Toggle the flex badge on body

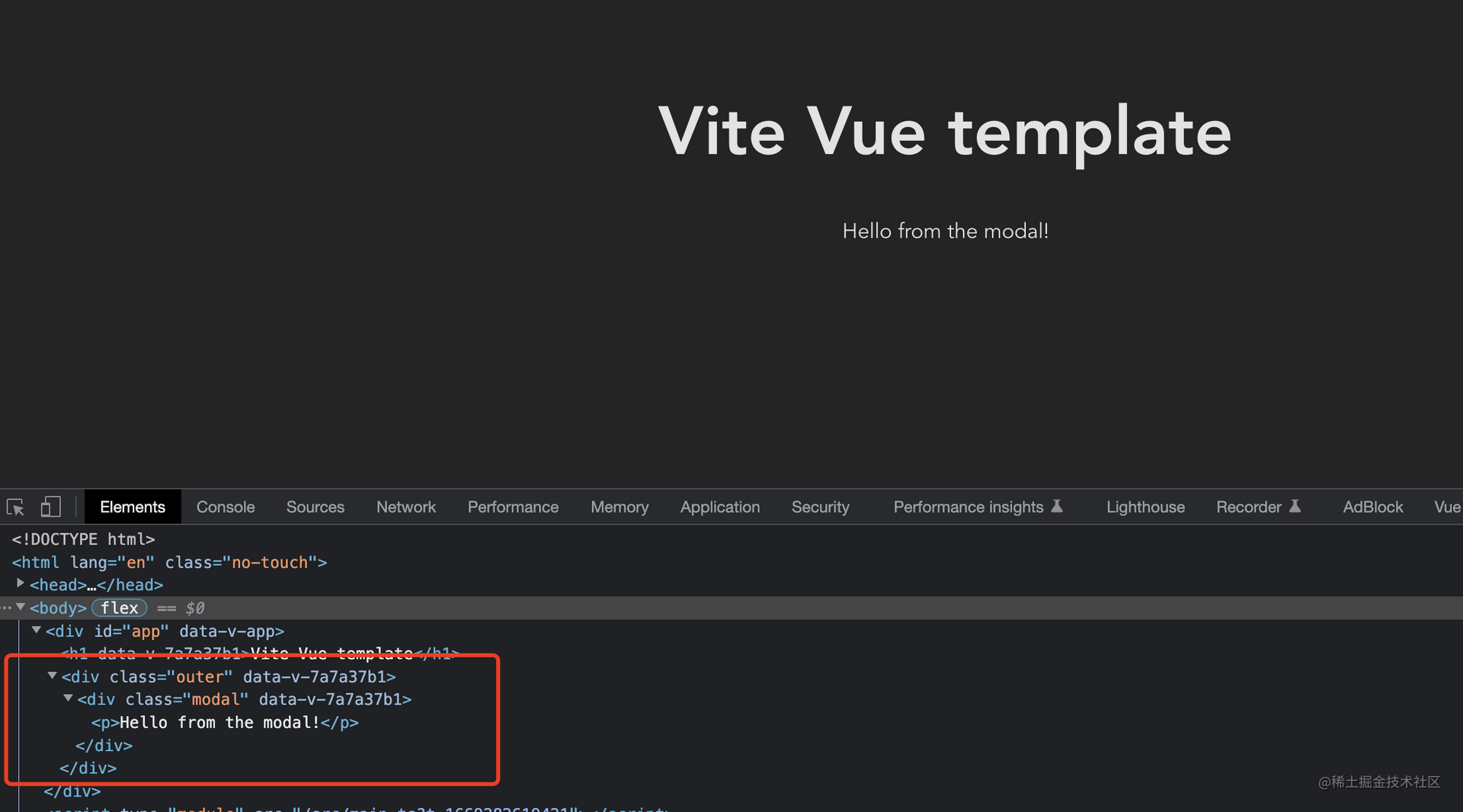[x=120, y=608]
